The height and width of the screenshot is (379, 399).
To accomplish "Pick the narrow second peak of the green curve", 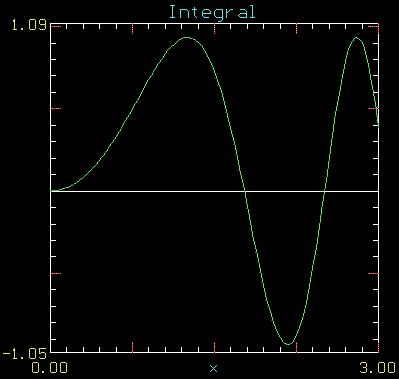I will click(356, 38).
